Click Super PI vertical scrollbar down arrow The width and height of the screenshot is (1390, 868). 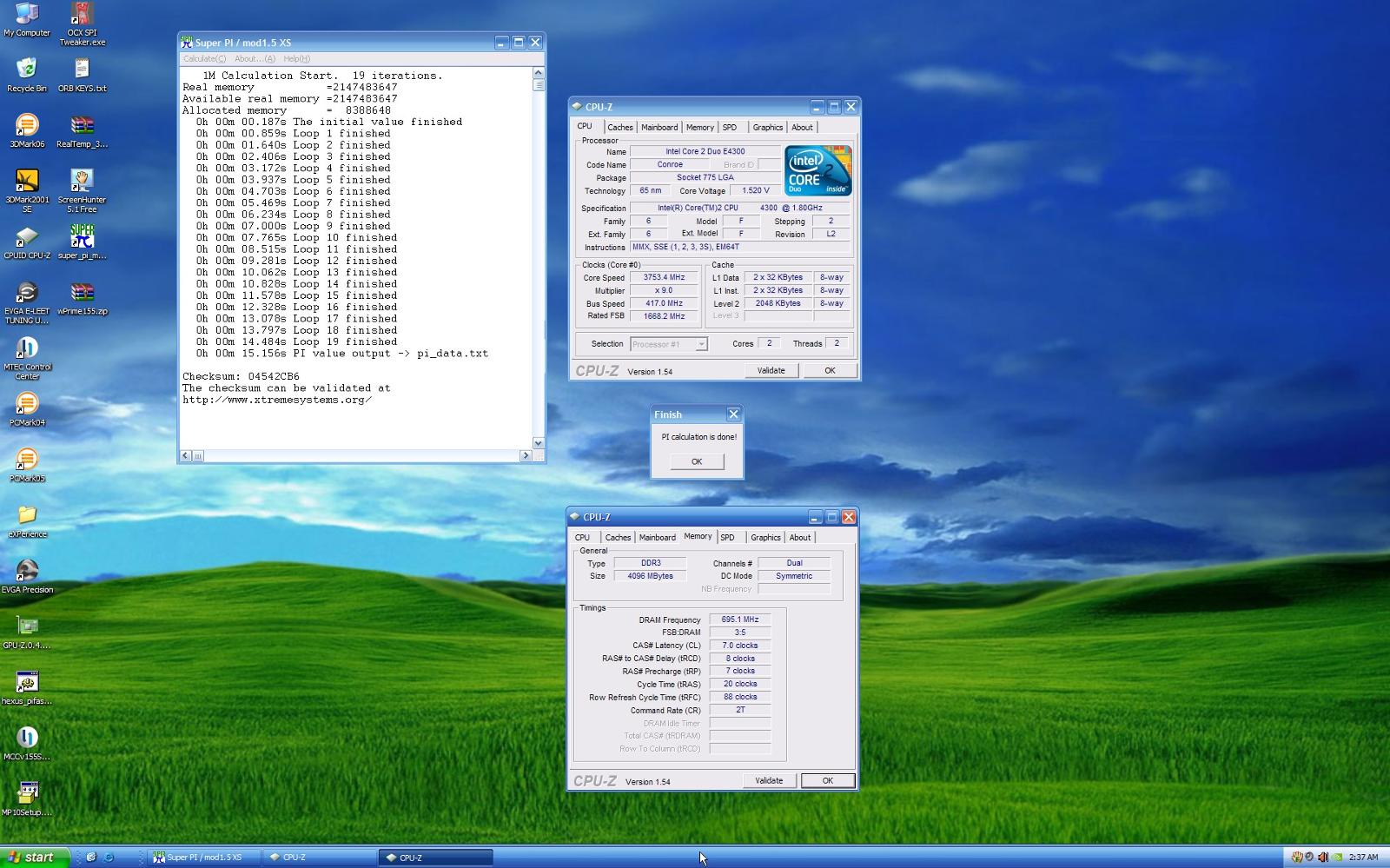538,442
